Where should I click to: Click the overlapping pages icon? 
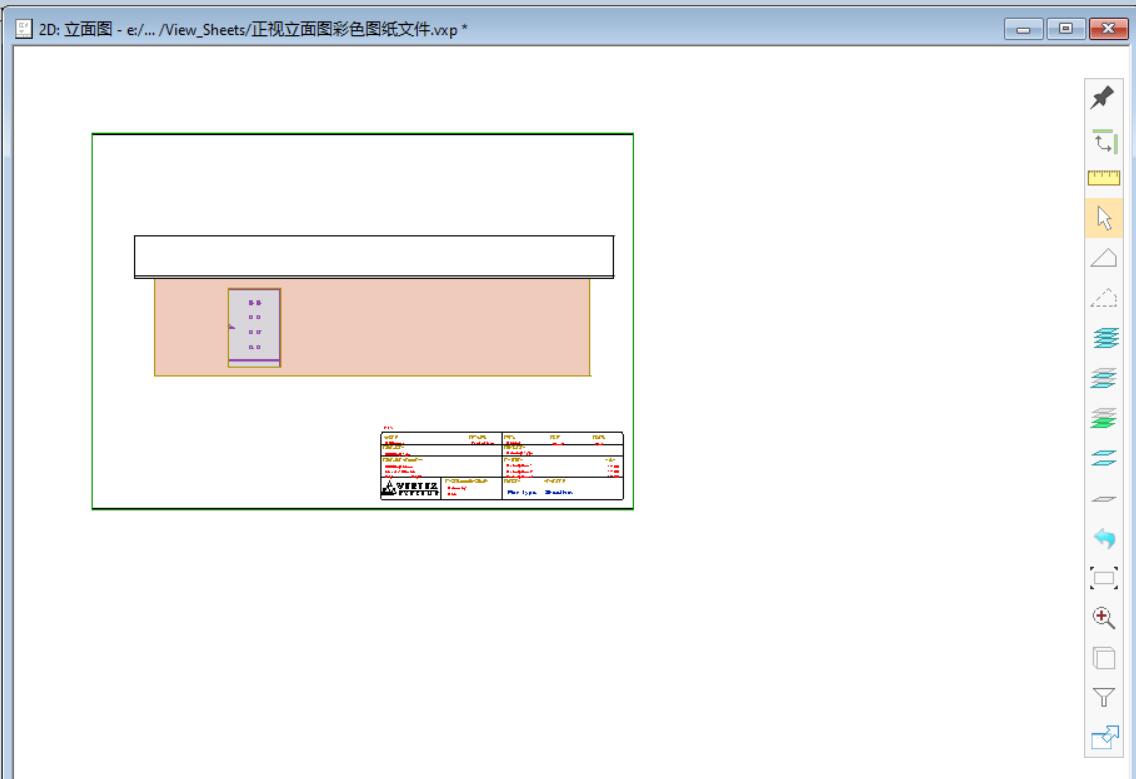[x=1103, y=657]
